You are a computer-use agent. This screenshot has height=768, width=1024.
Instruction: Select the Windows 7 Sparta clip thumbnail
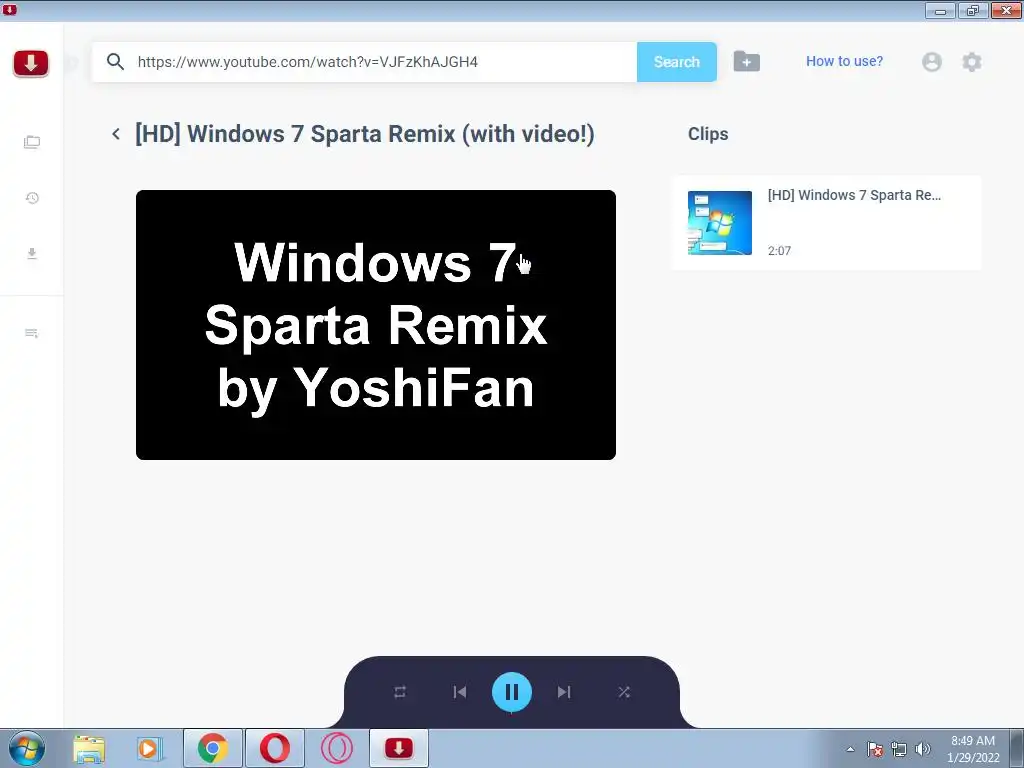click(720, 223)
